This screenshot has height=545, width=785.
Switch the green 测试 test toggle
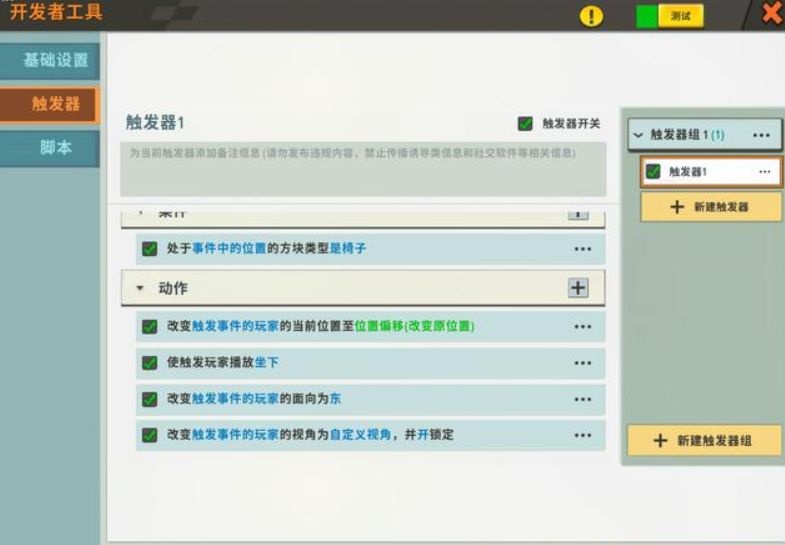click(669, 16)
